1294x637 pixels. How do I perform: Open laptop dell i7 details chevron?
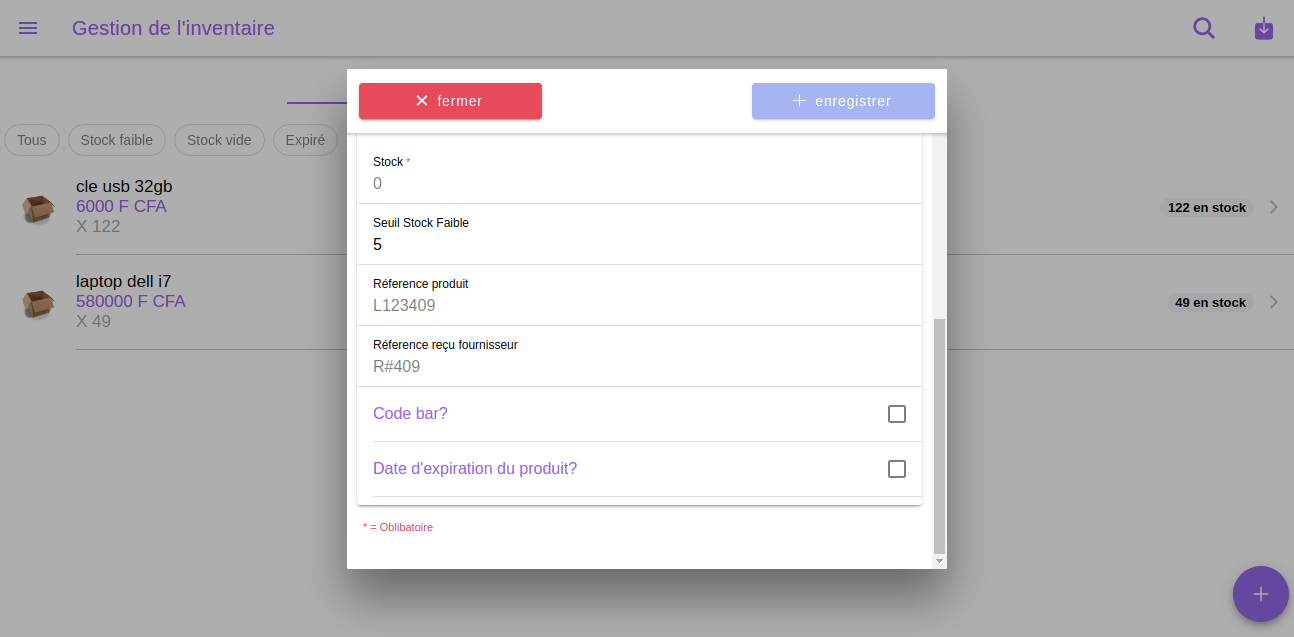click(1274, 302)
